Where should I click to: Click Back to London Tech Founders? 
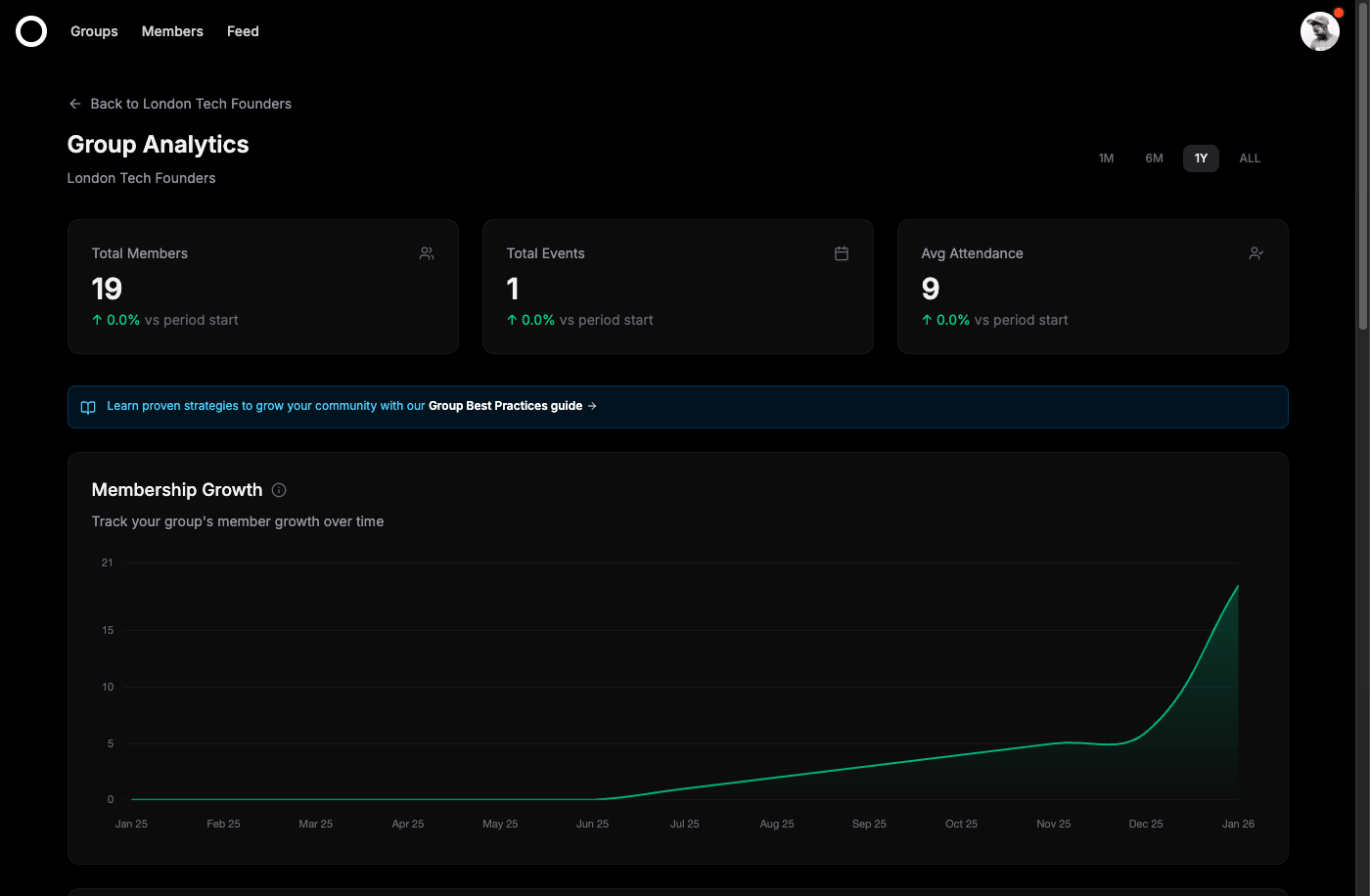[x=191, y=103]
